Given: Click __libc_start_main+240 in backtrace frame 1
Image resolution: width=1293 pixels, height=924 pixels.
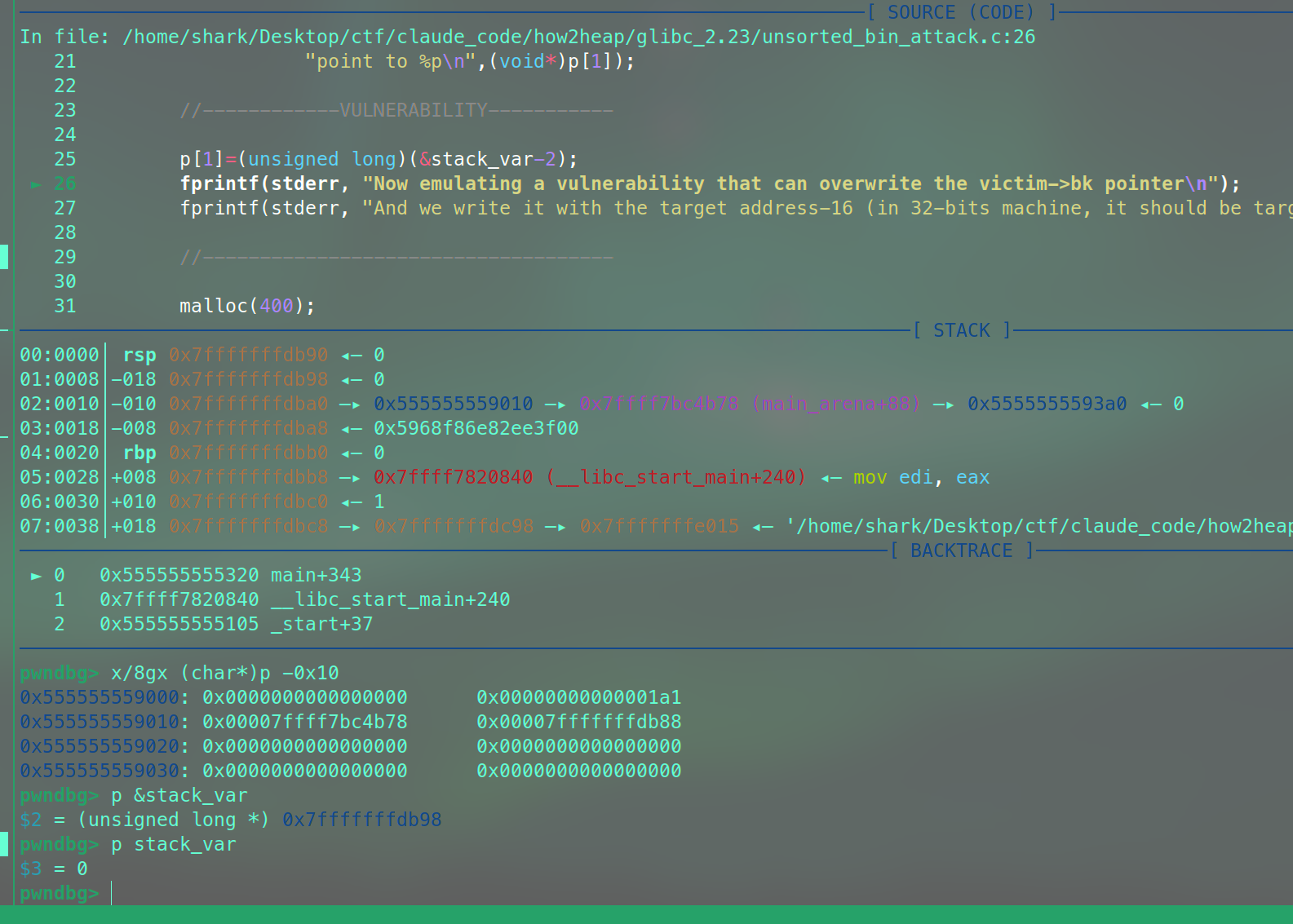Looking at the screenshot, I should coord(391,599).
